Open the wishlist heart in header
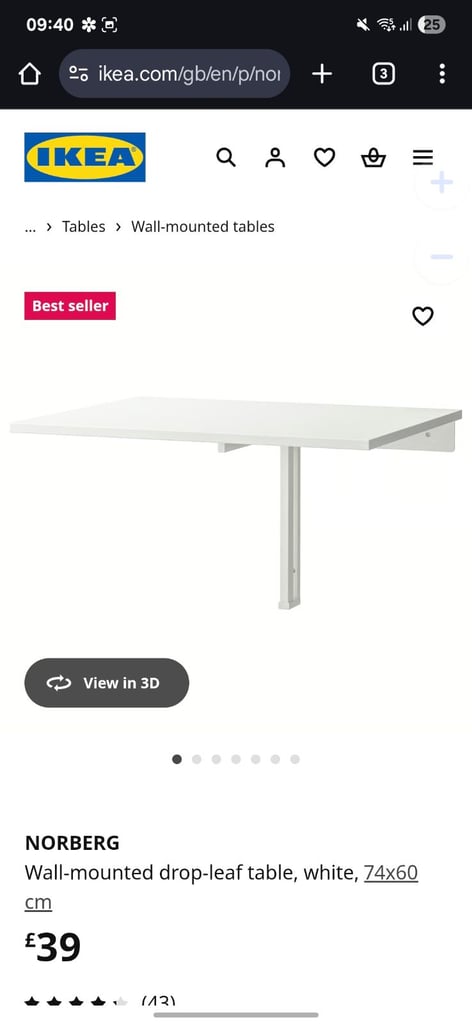Viewport: 472px width, 1024px height. (x=324, y=157)
